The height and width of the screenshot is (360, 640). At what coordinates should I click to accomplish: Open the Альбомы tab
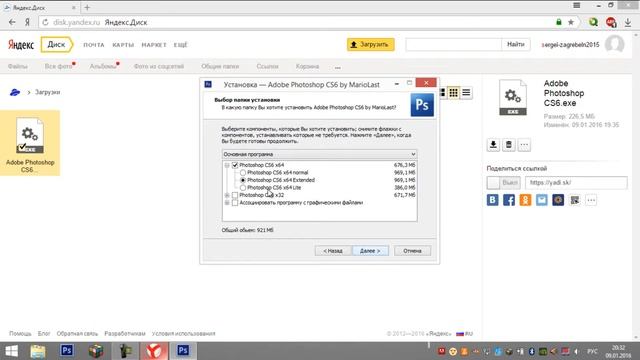pos(103,67)
